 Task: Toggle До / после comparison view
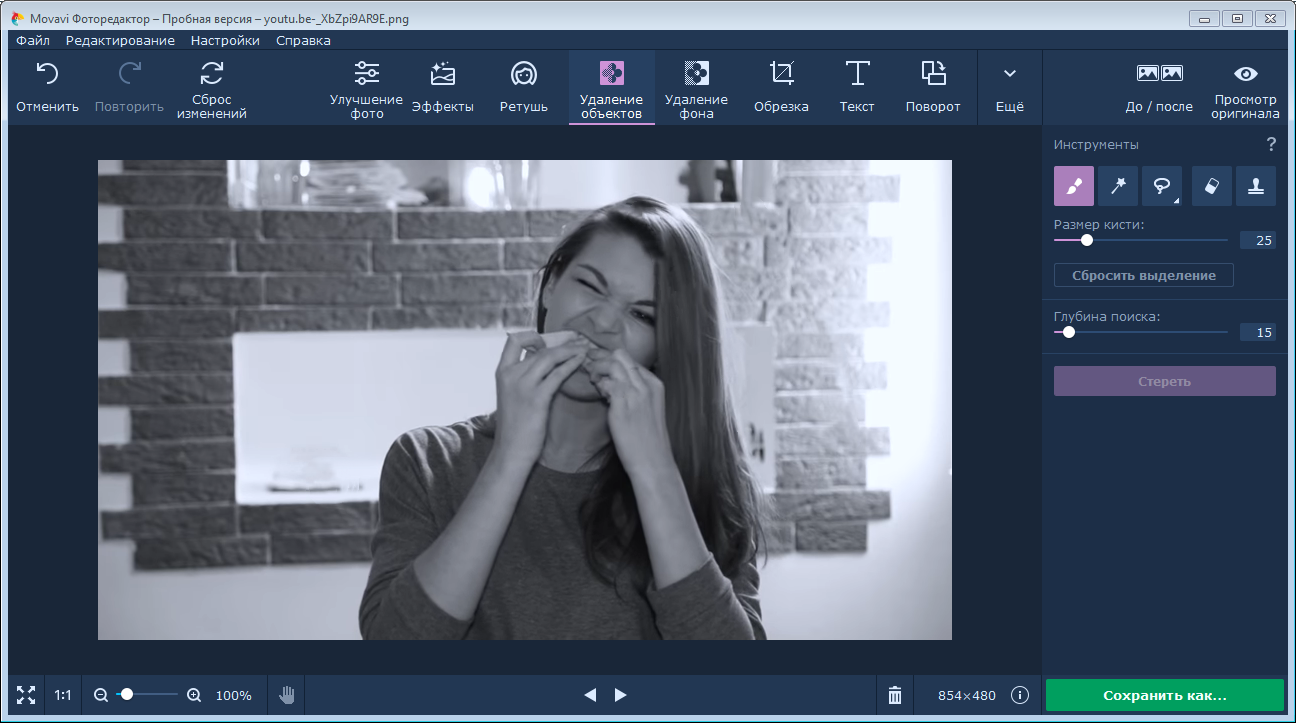point(1159,87)
